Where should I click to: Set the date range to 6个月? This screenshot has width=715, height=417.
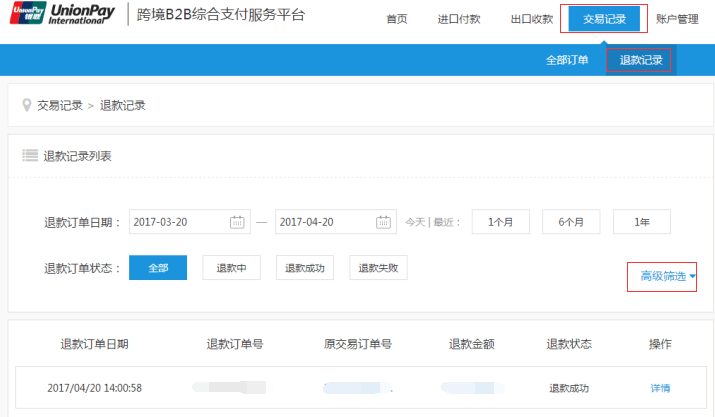[x=571, y=222]
